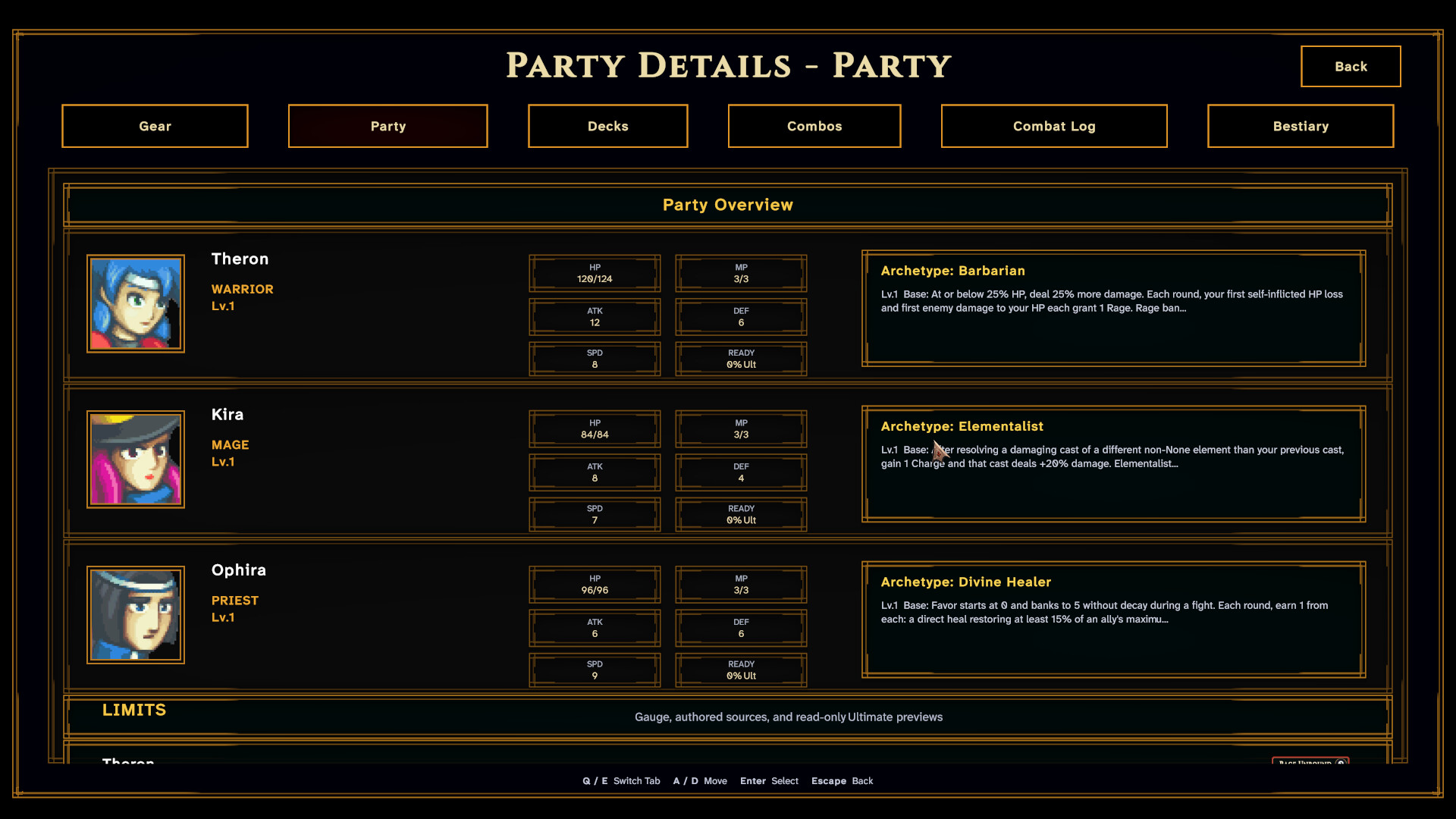Select Theron's READY 0% Ult box

click(x=741, y=359)
